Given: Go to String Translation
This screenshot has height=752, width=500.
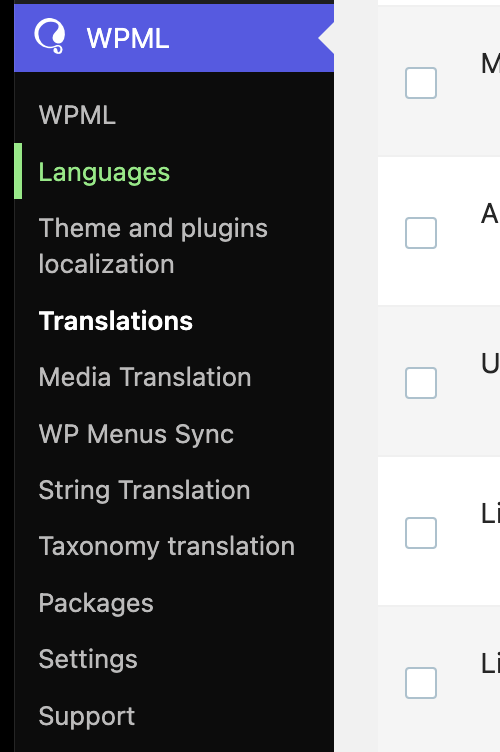Looking at the screenshot, I should point(144,490).
